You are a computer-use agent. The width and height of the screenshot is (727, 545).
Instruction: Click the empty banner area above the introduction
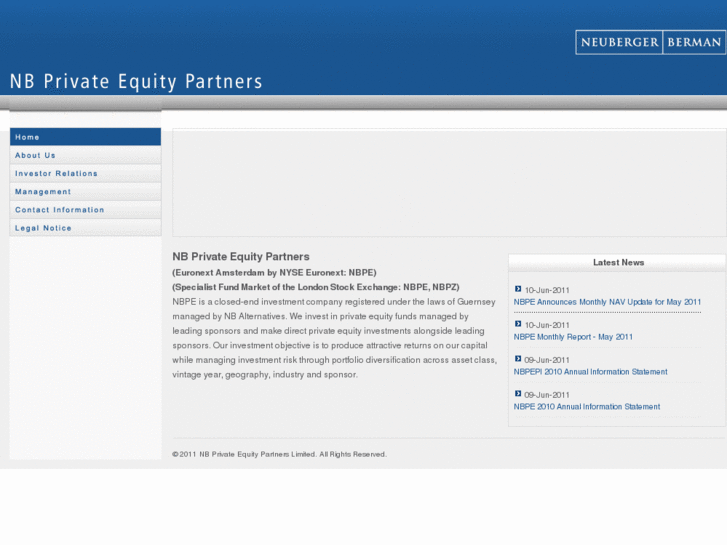click(x=449, y=183)
